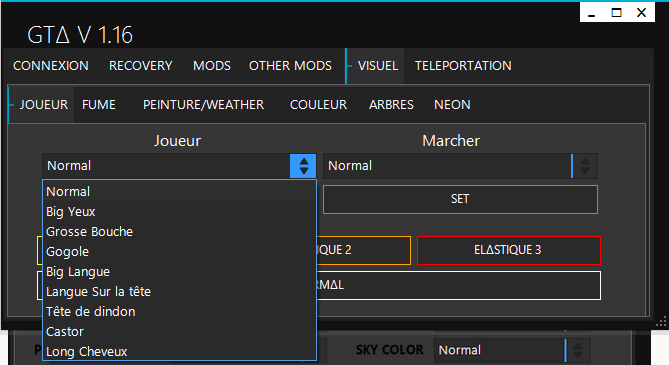Click the white NORMAL button
The width and height of the screenshot is (669, 365).
tap(459, 285)
